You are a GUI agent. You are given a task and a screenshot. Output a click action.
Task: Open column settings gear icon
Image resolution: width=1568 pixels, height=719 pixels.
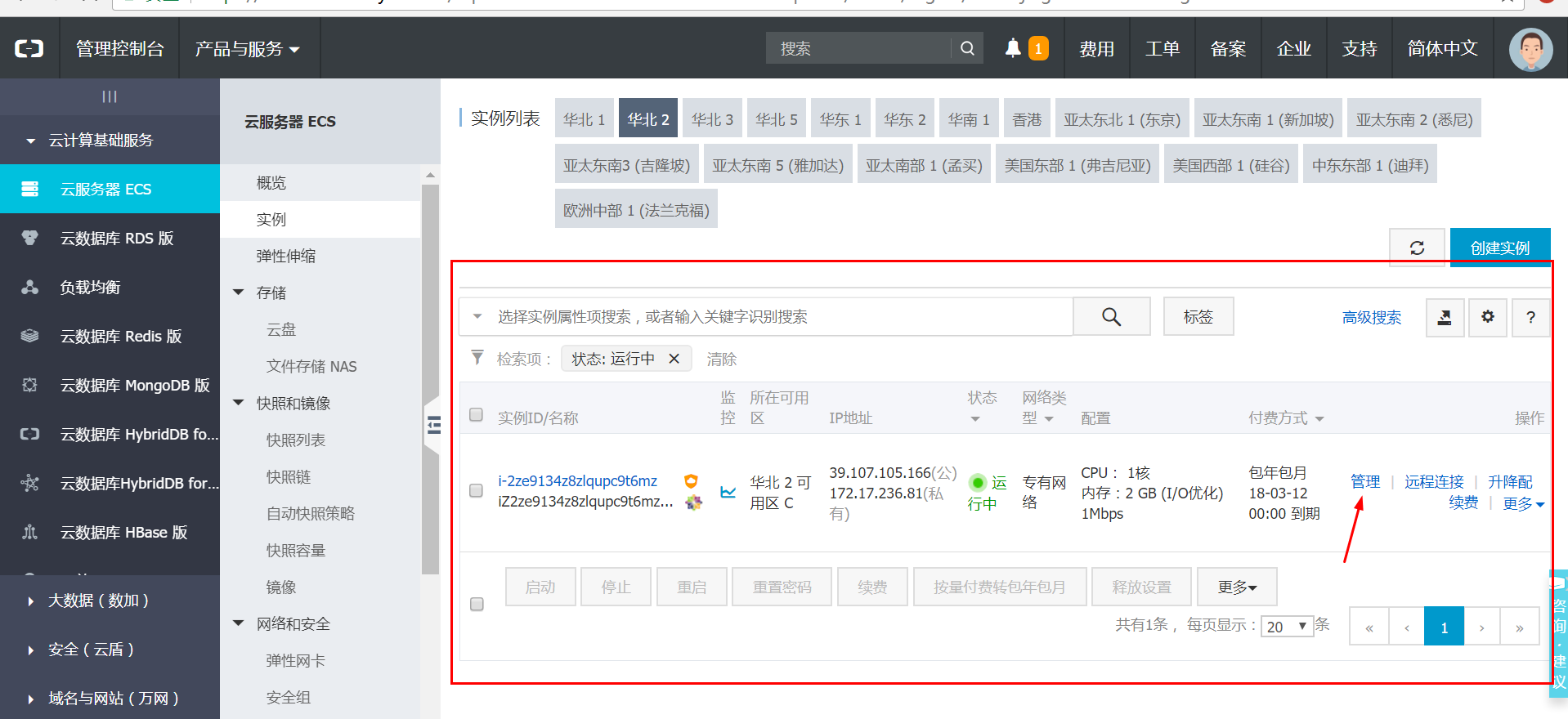point(1488,317)
